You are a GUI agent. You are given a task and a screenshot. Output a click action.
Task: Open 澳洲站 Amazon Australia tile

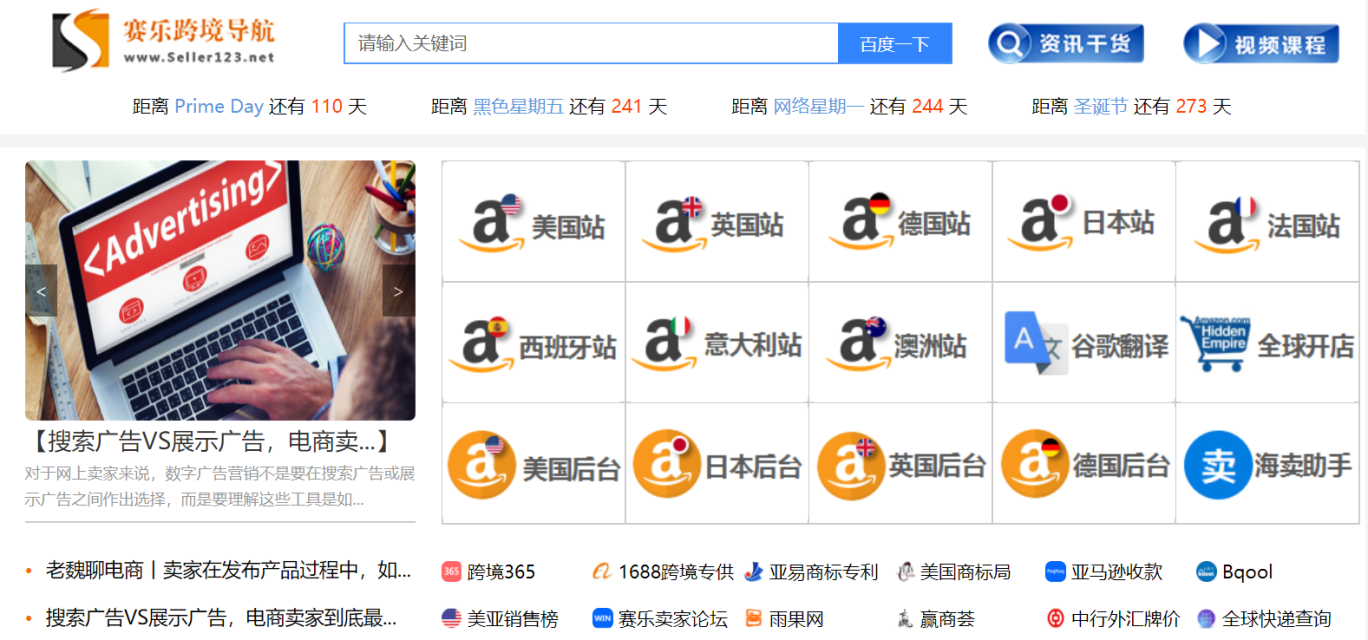click(x=900, y=343)
